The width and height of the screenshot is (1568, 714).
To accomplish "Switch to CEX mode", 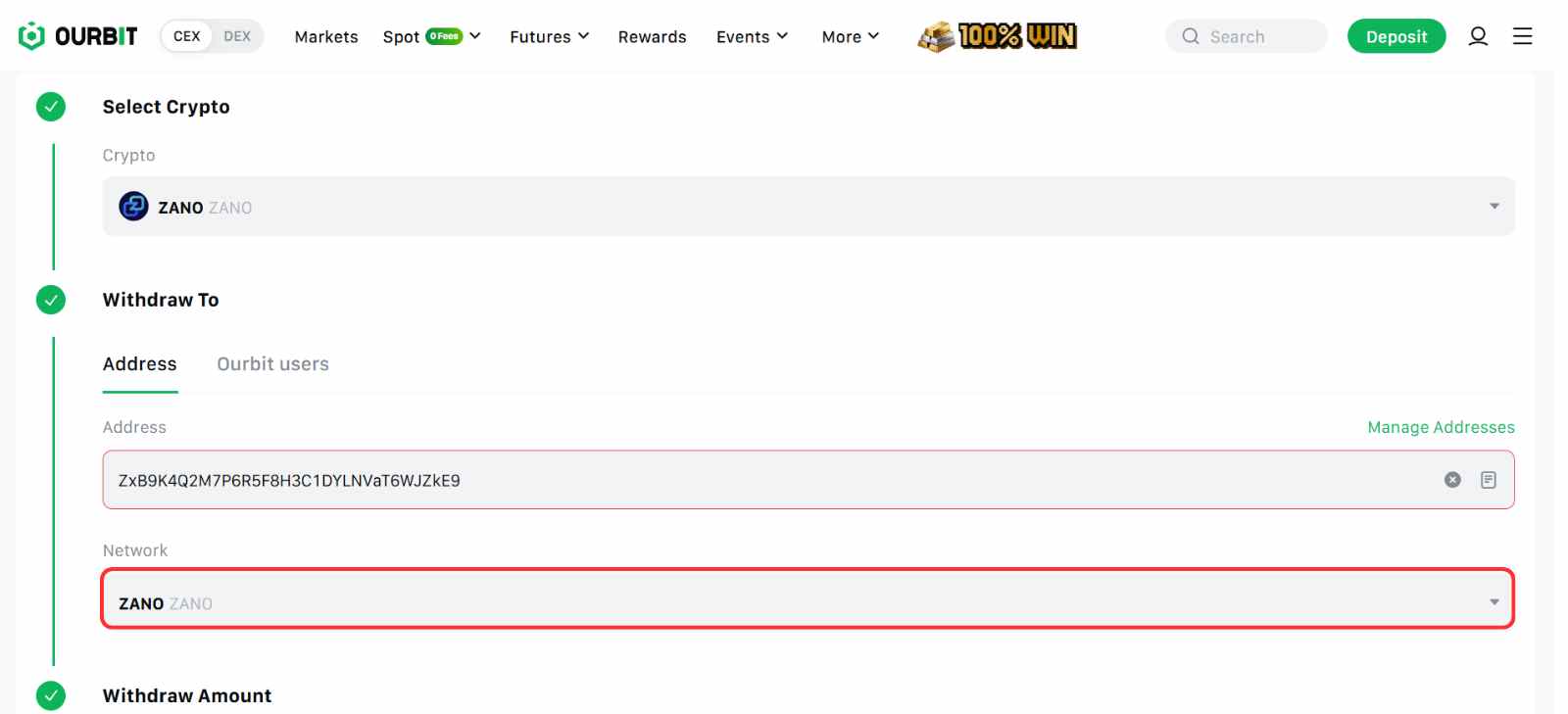I will click(186, 36).
